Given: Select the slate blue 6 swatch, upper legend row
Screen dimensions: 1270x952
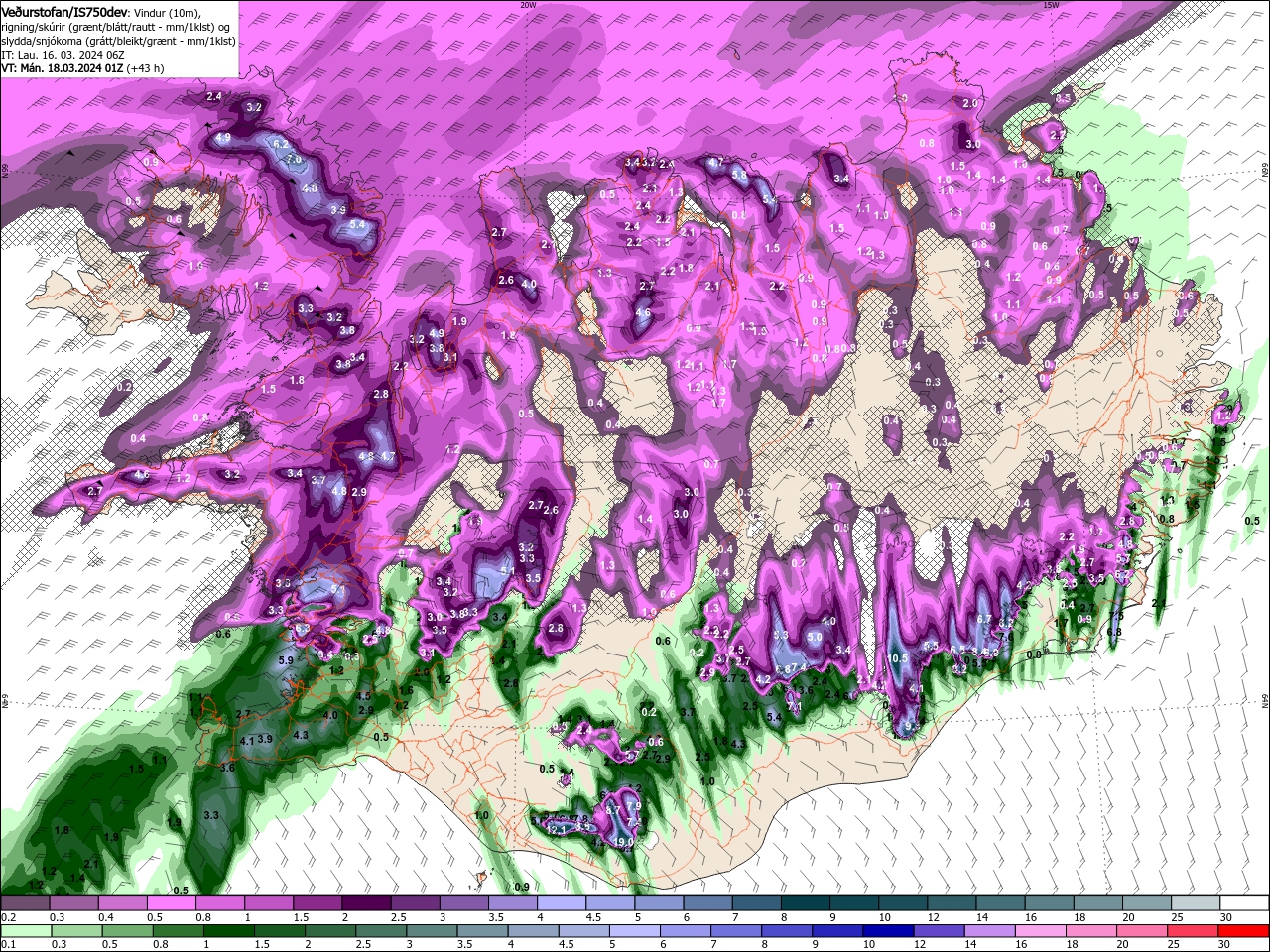Looking at the screenshot, I should [707, 903].
